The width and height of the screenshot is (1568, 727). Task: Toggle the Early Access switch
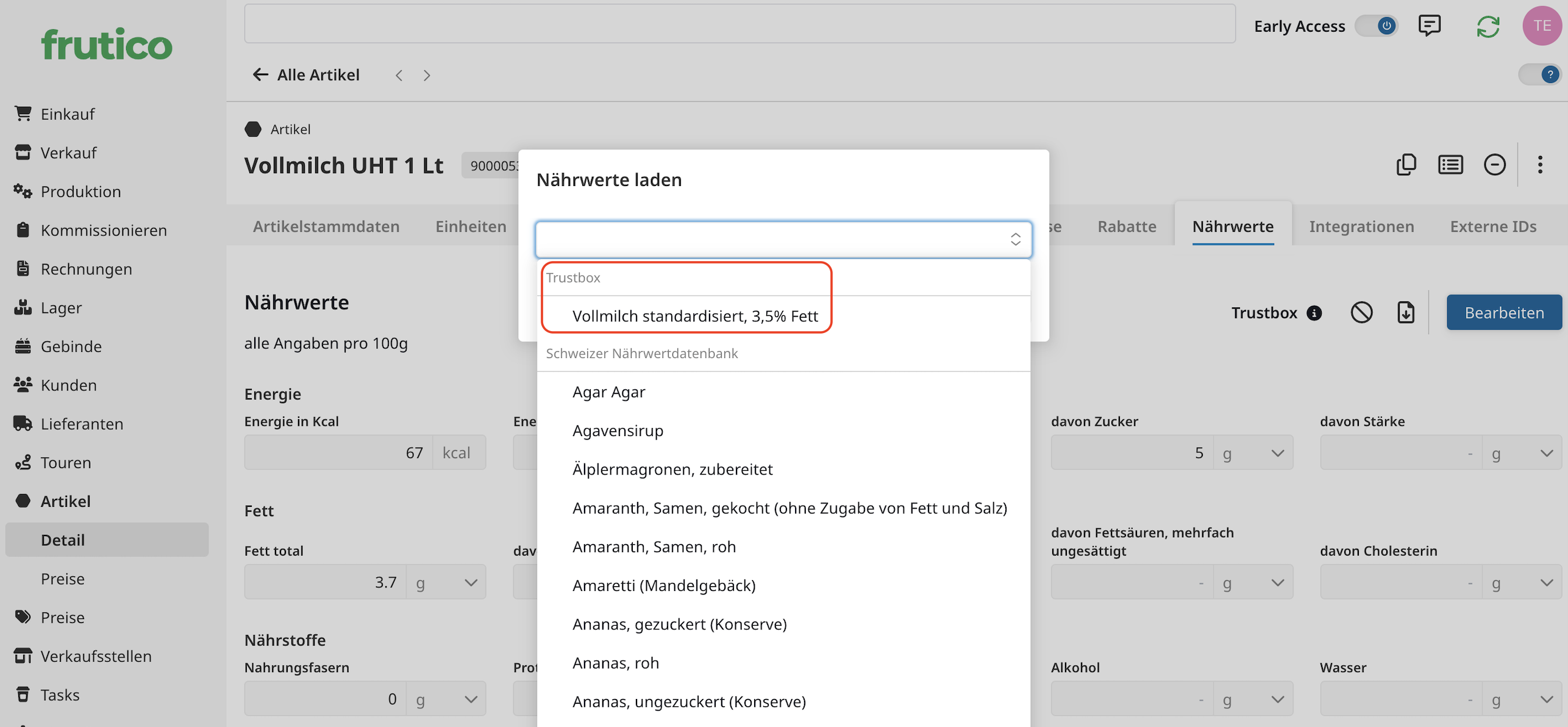point(1377,26)
